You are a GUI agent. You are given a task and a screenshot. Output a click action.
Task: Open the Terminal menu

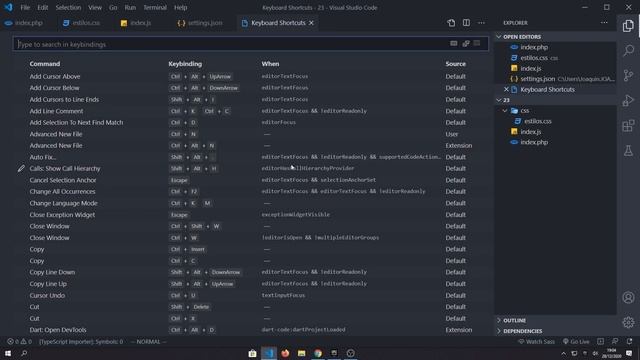155,7
